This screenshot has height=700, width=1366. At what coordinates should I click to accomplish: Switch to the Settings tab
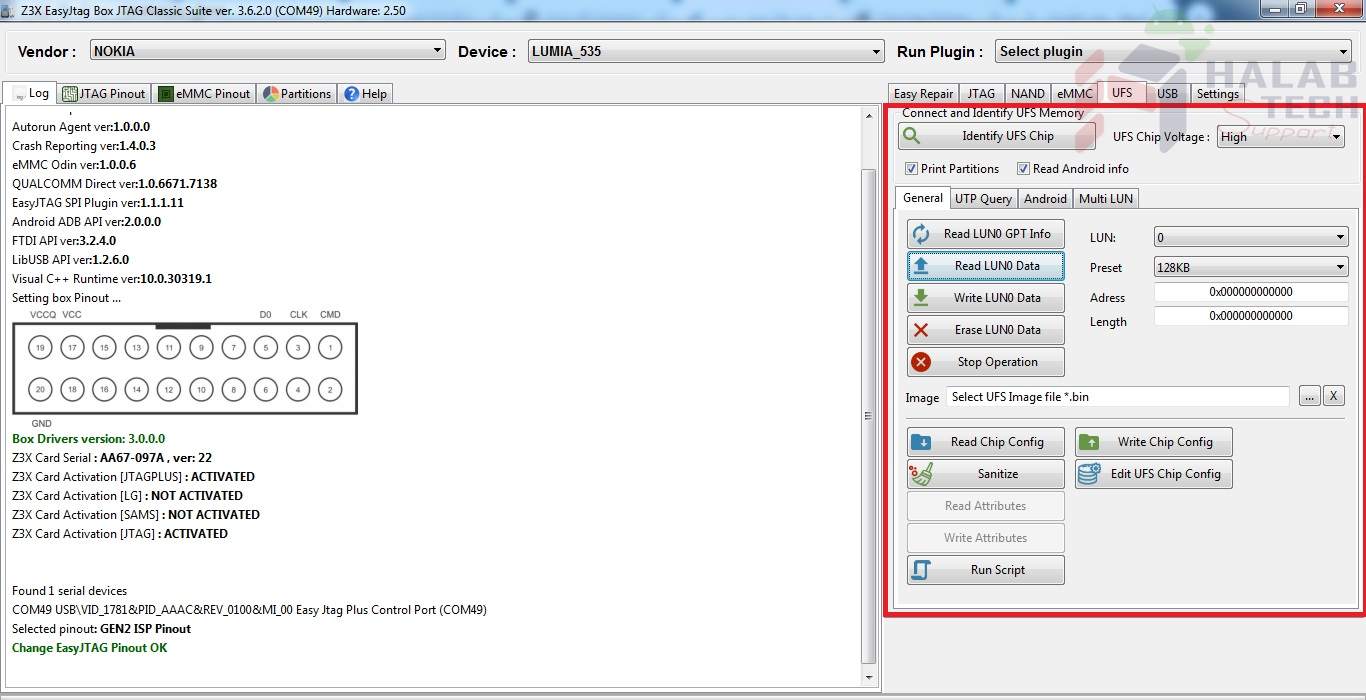pos(1218,94)
